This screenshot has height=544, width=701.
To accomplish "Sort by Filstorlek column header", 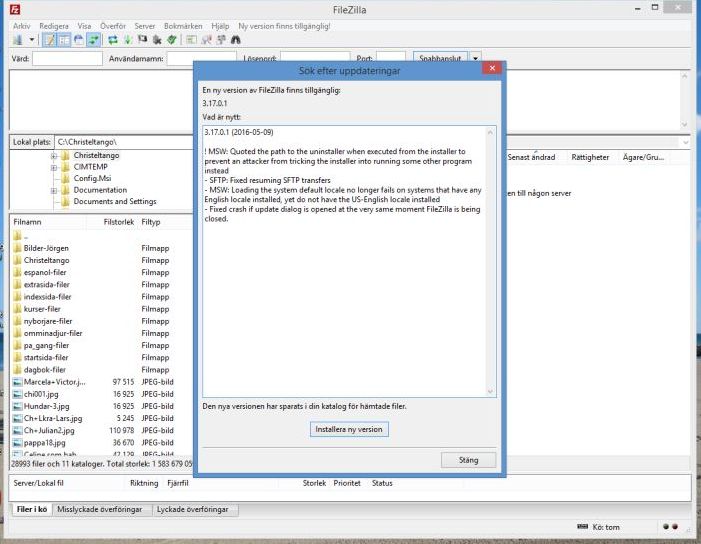I will tap(119, 222).
